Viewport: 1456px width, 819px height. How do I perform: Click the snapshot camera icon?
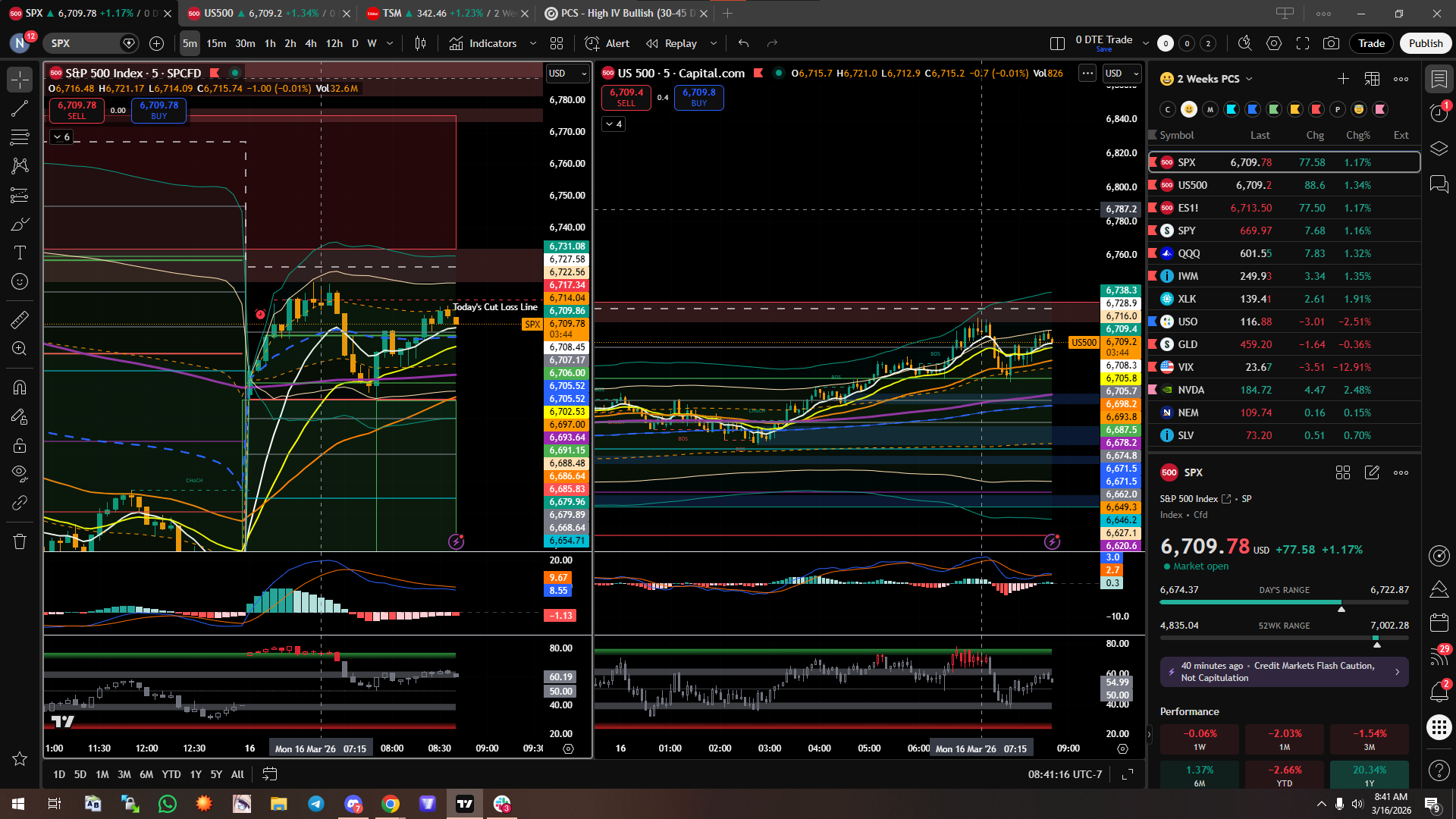pos(1331,43)
